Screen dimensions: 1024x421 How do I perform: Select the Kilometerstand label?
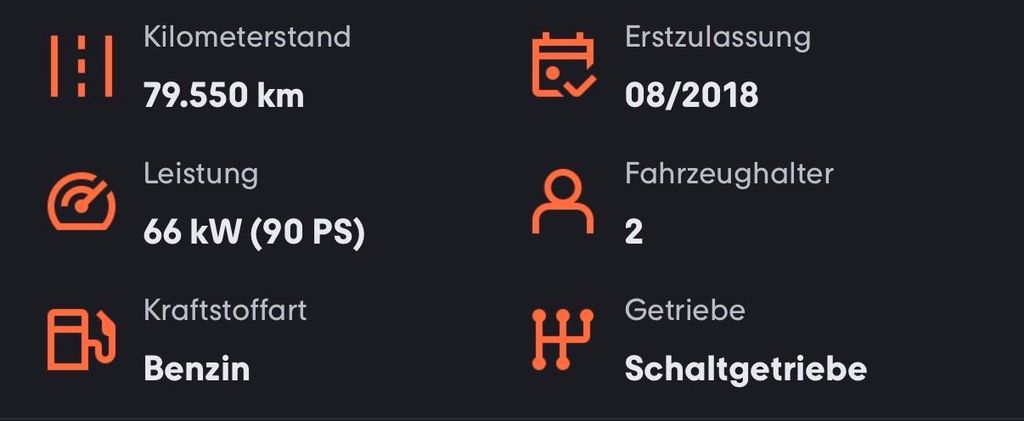pos(247,38)
